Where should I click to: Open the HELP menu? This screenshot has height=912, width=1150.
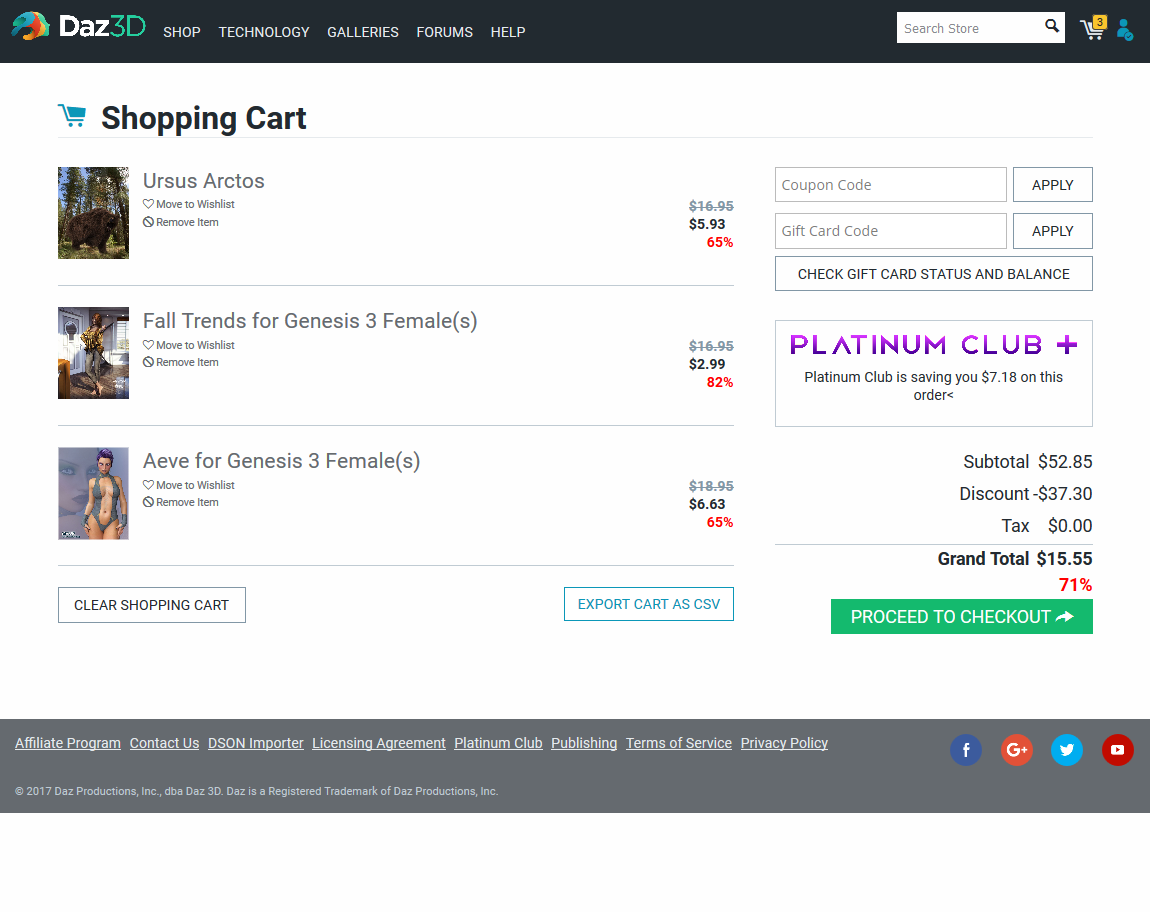pos(508,32)
